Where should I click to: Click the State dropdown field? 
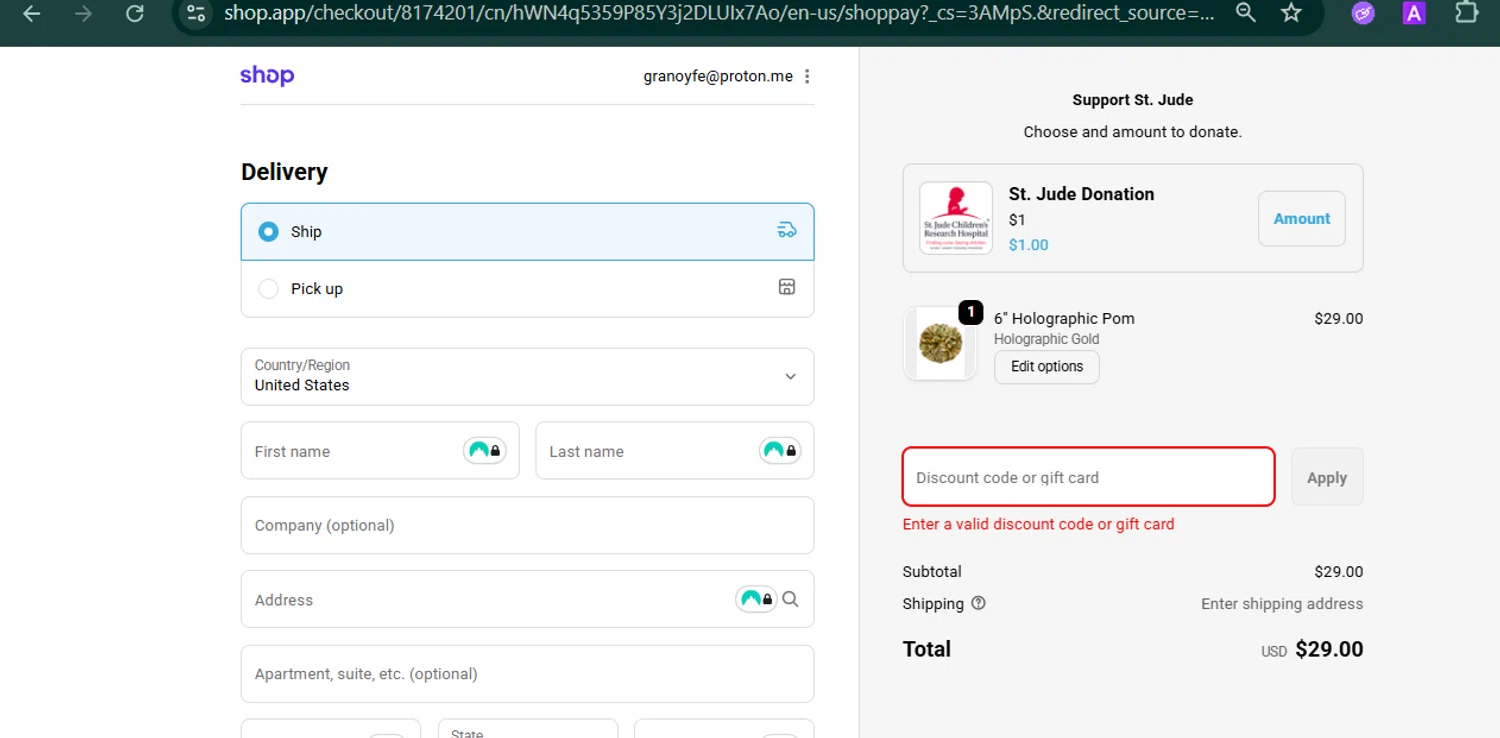527,729
